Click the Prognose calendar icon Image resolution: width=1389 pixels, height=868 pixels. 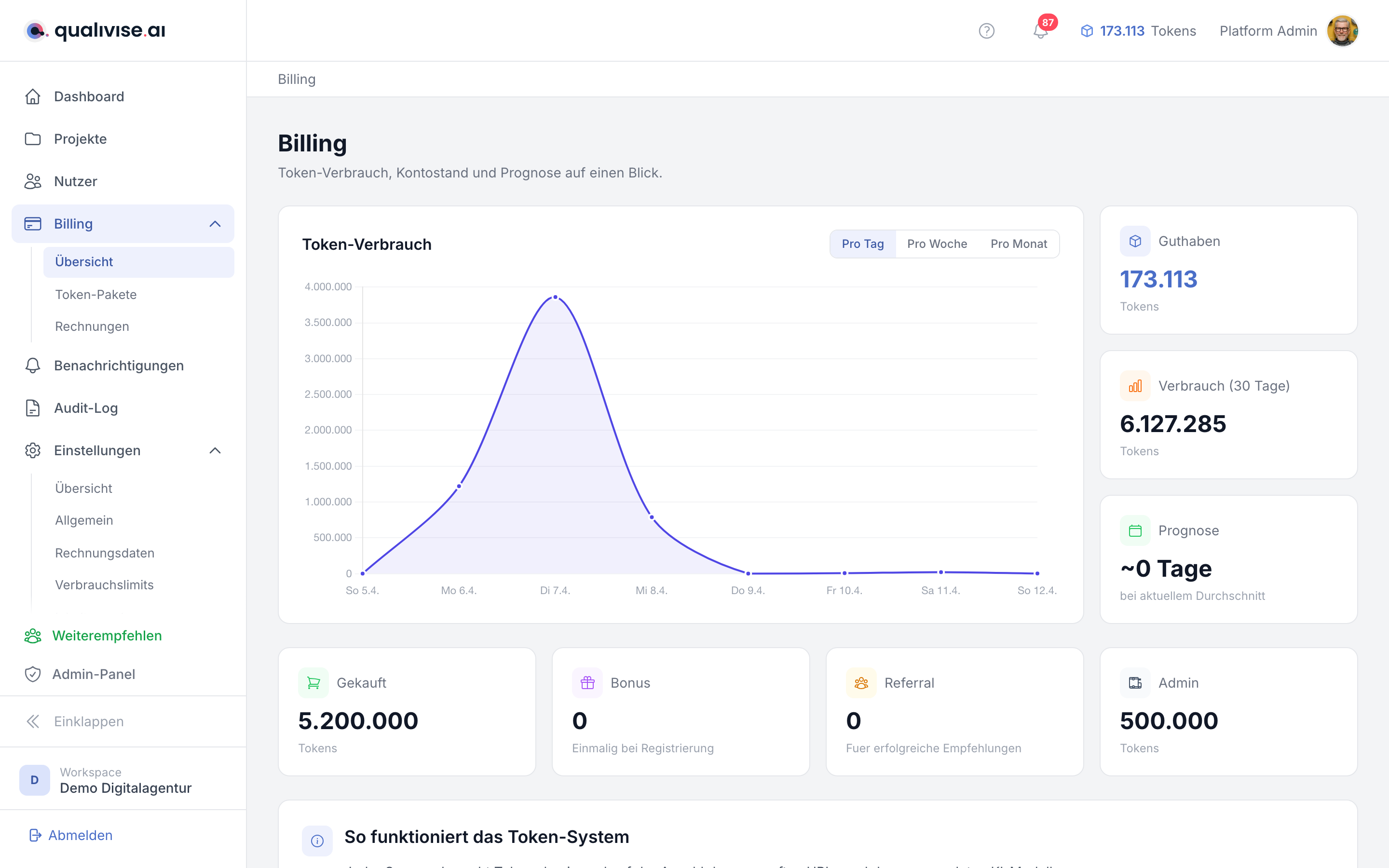pyautogui.click(x=1135, y=530)
